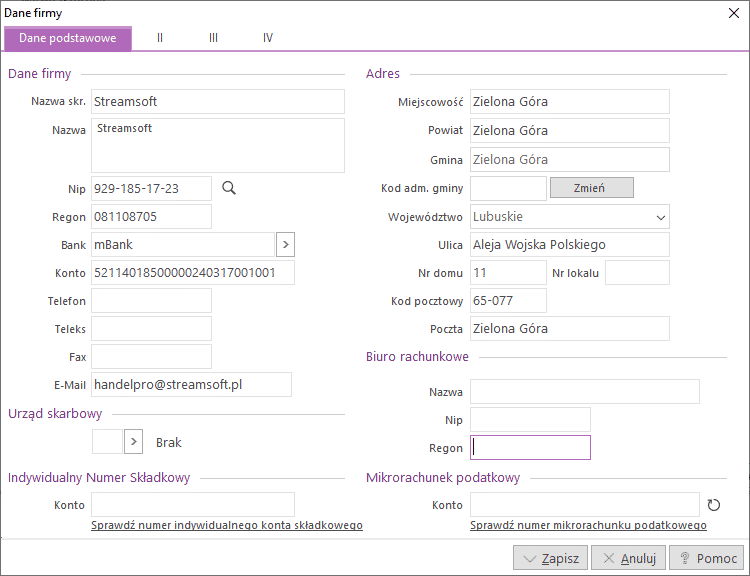Open tab III
This screenshot has height=576, width=750.
click(x=213, y=38)
